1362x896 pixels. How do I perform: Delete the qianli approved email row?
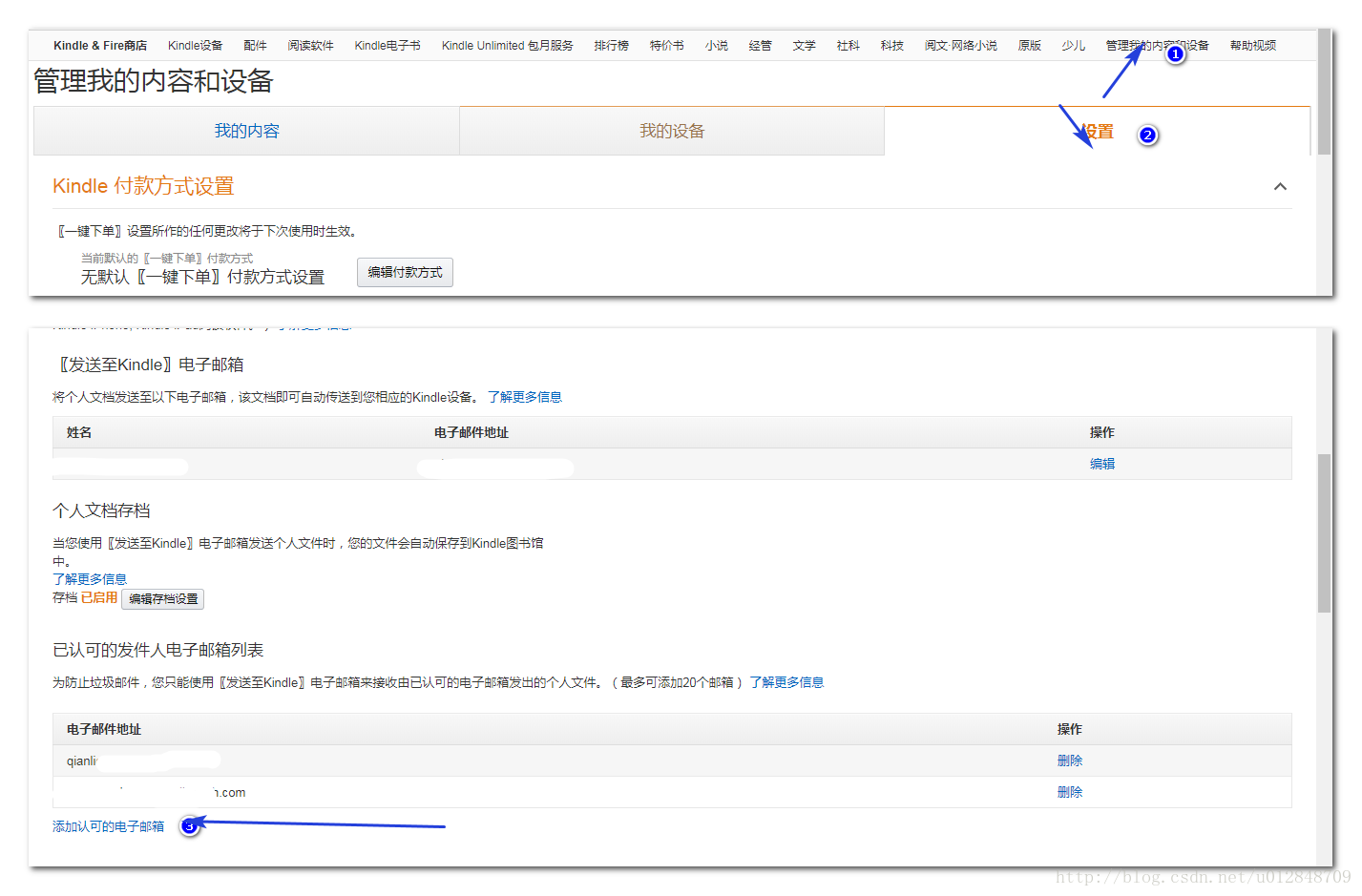click(x=1070, y=761)
